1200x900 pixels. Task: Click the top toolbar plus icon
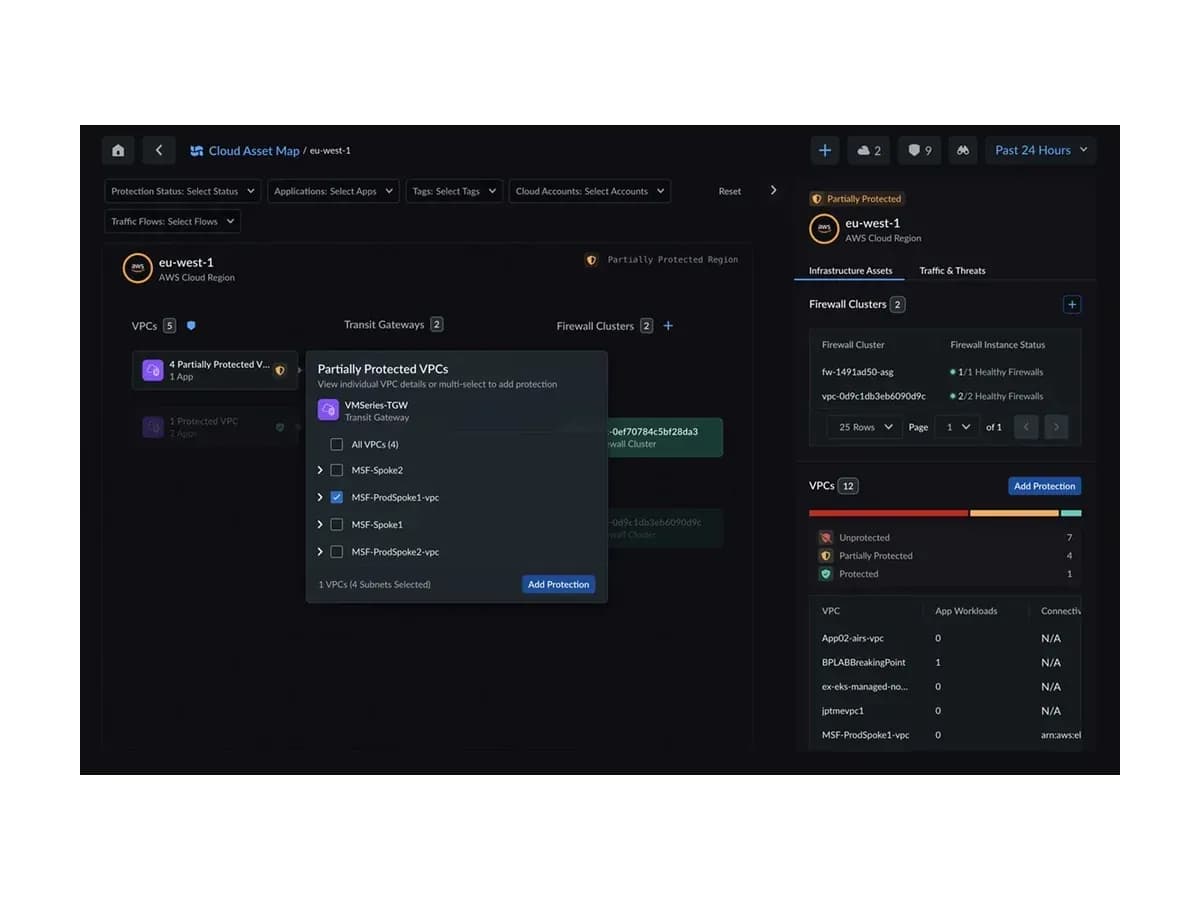[825, 150]
